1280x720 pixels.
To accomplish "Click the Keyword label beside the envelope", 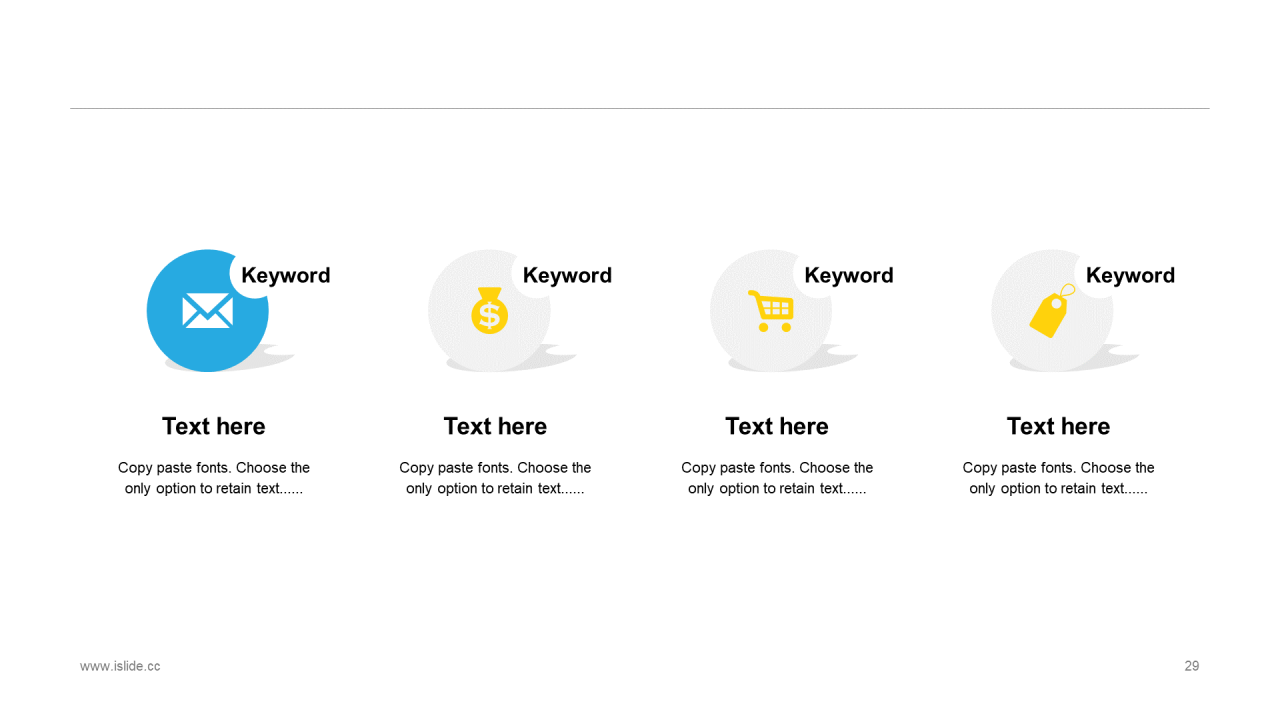I will click(x=286, y=275).
